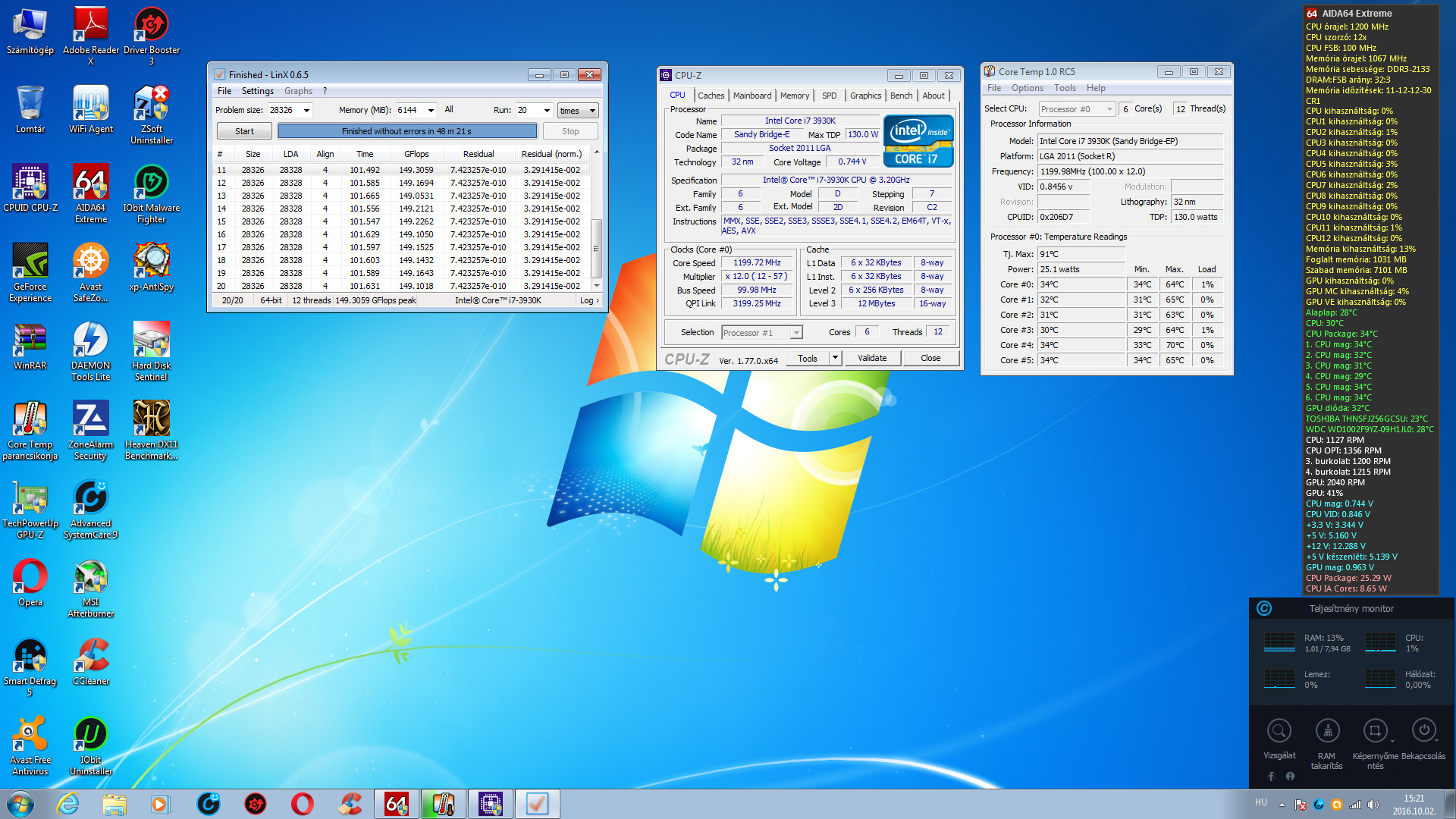Click the Action Center flag tray icon
This screenshot has height=819, width=1456.
(1301, 805)
